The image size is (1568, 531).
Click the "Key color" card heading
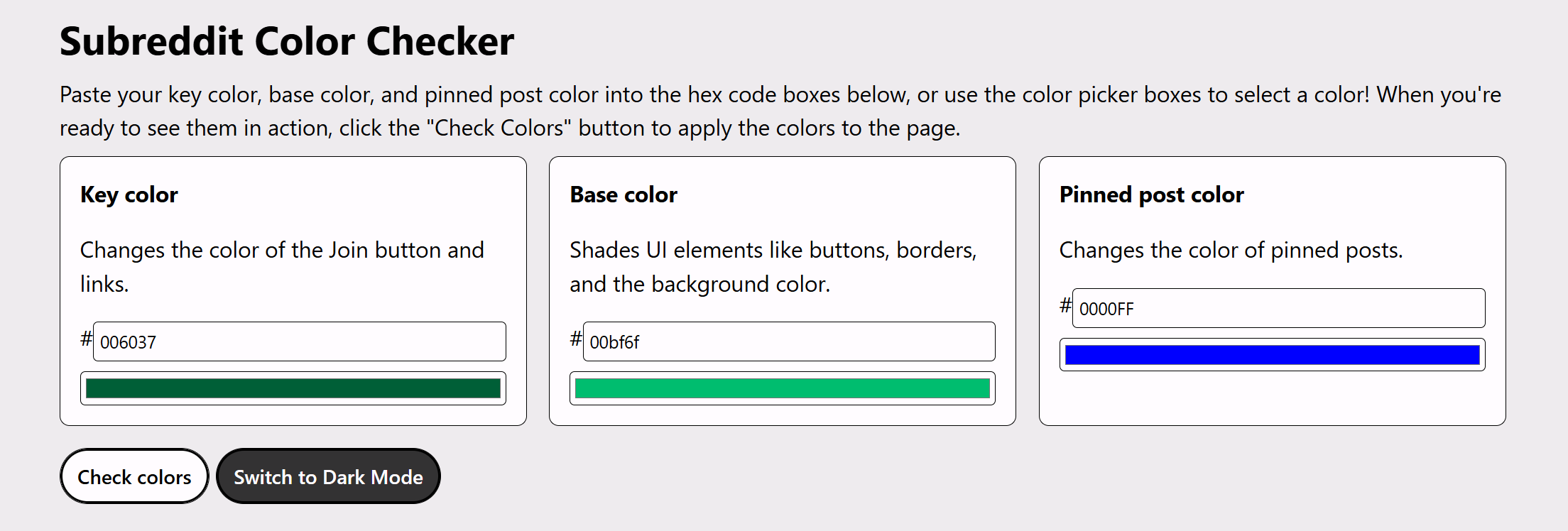click(x=129, y=195)
